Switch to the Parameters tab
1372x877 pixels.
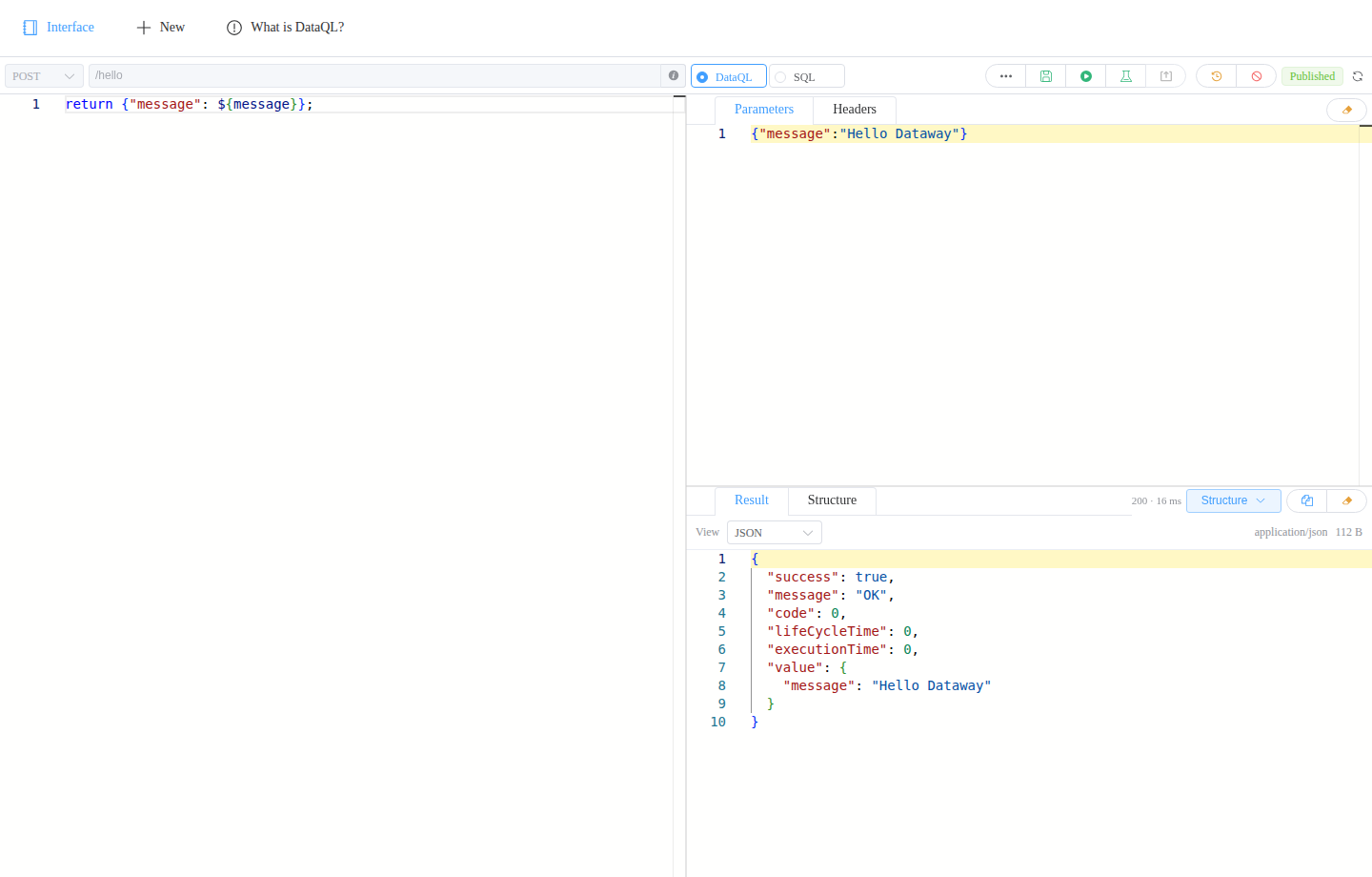(x=764, y=110)
